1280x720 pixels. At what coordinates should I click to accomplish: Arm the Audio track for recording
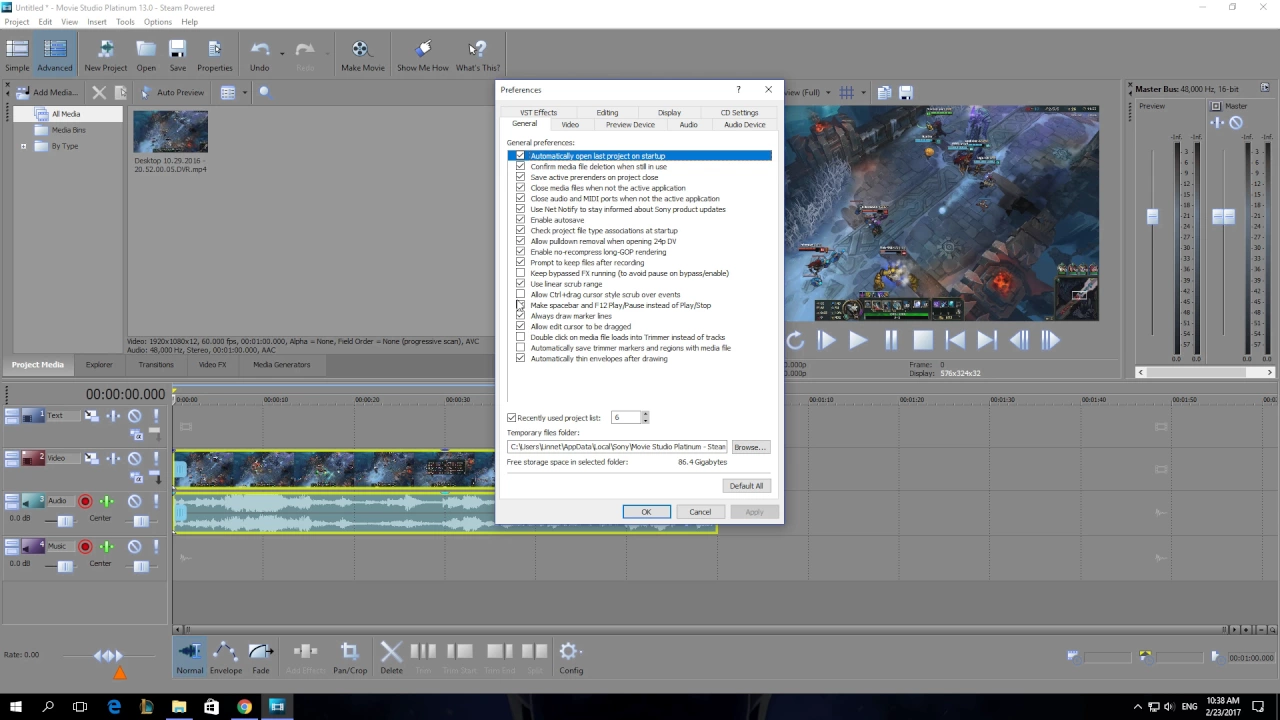(x=85, y=501)
